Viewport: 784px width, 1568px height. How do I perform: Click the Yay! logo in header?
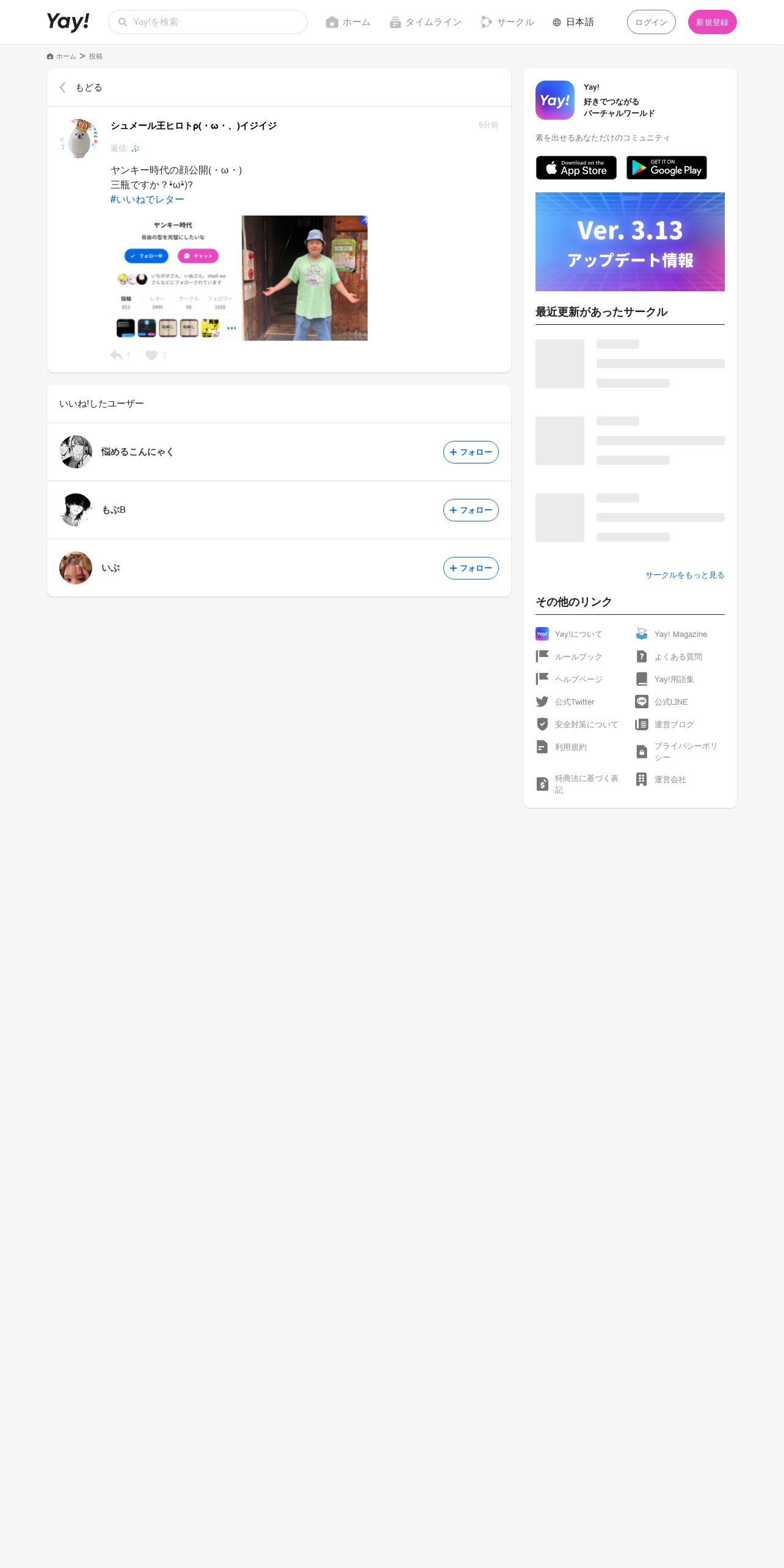[68, 22]
